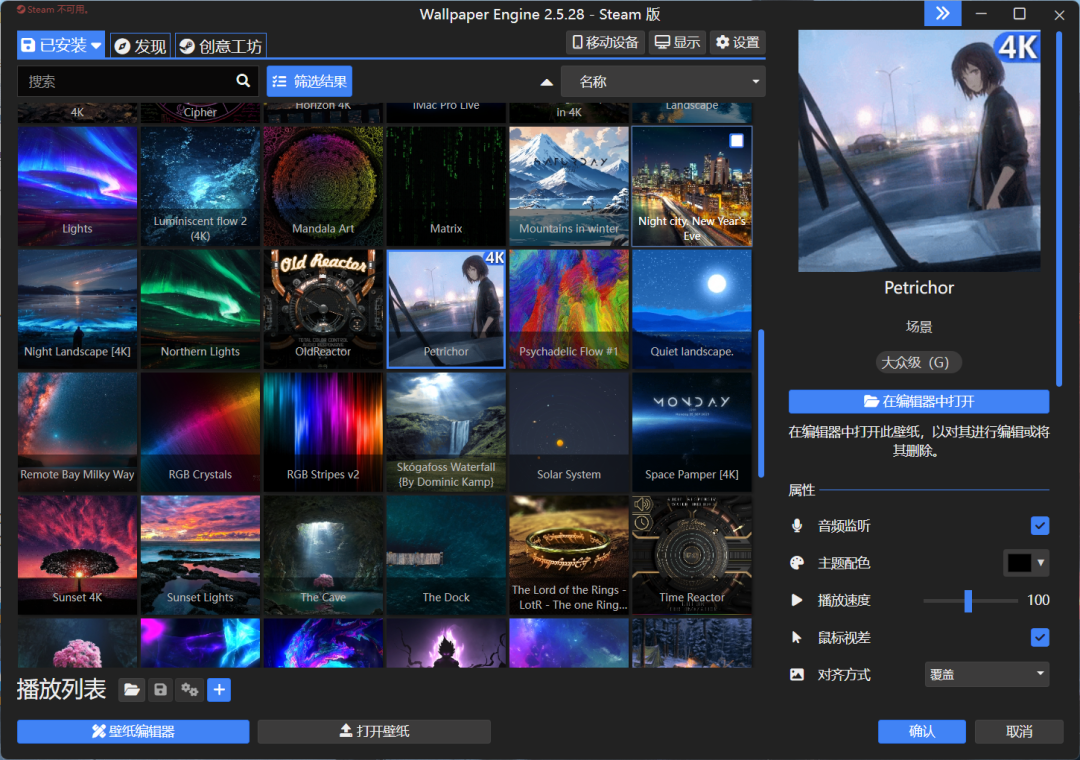This screenshot has width=1080, height=760.
Task: Select the Matrix wallpaper thumbnail
Action: pos(446,185)
